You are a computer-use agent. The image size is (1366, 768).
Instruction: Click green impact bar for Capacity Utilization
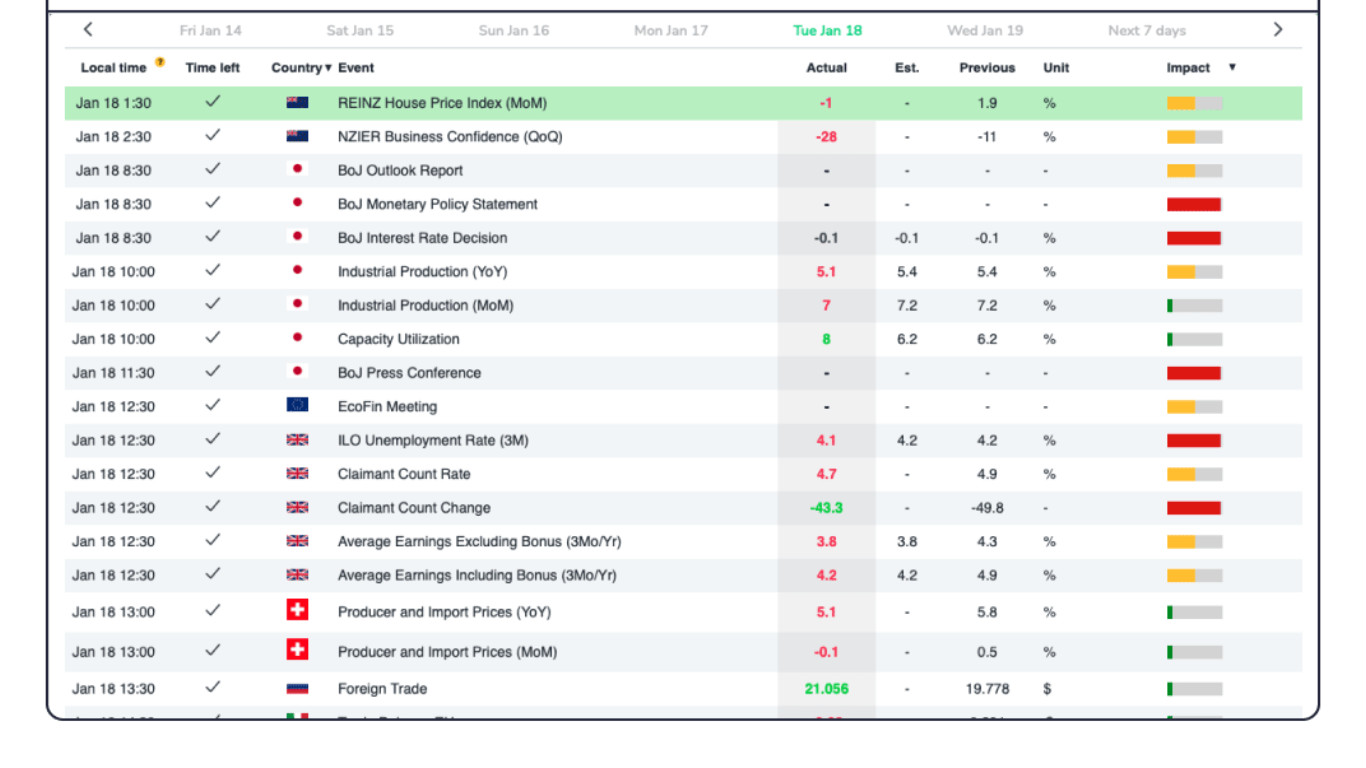pos(1194,339)
